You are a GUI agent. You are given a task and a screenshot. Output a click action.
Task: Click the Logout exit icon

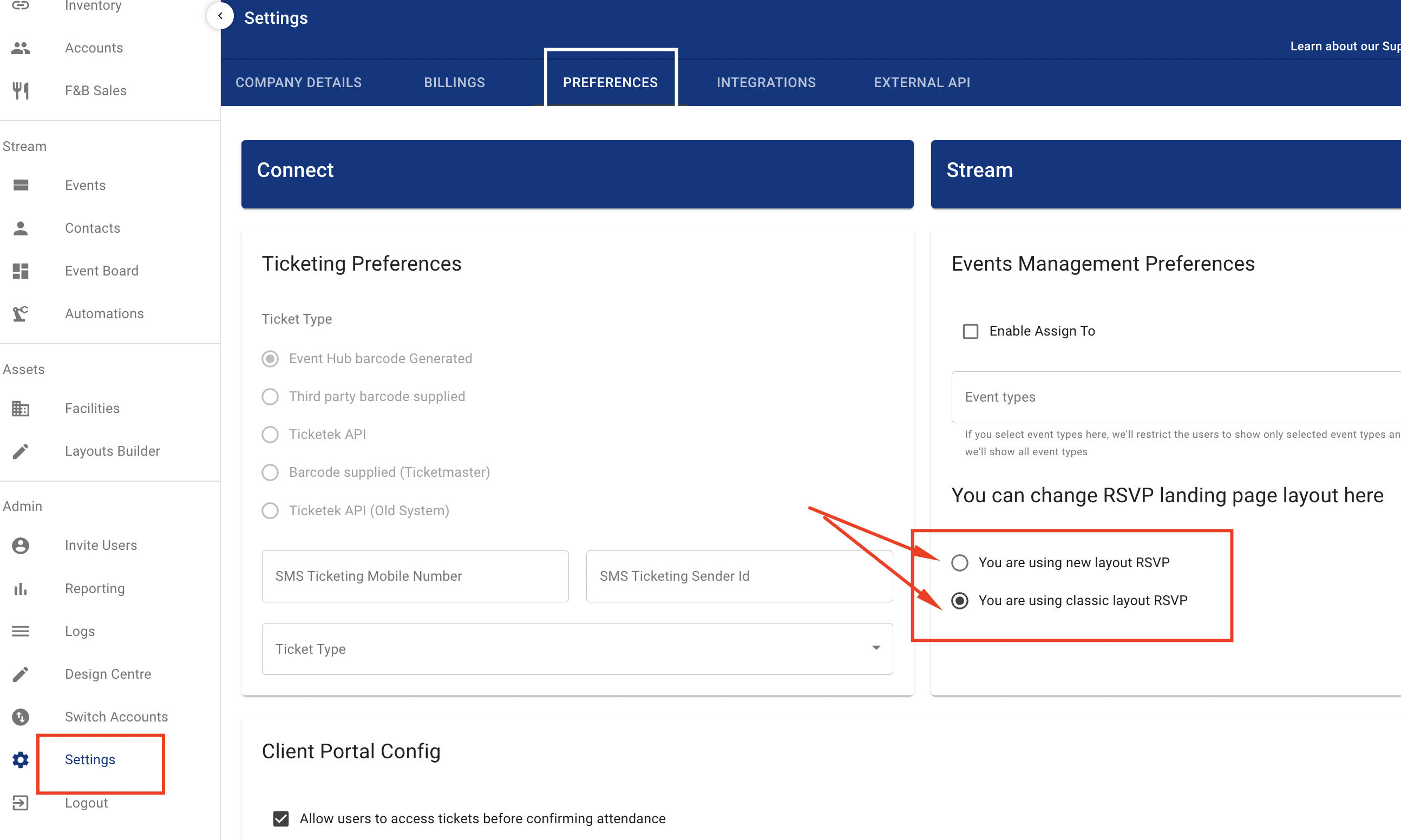pyautogui.click(x=21, y=803)
